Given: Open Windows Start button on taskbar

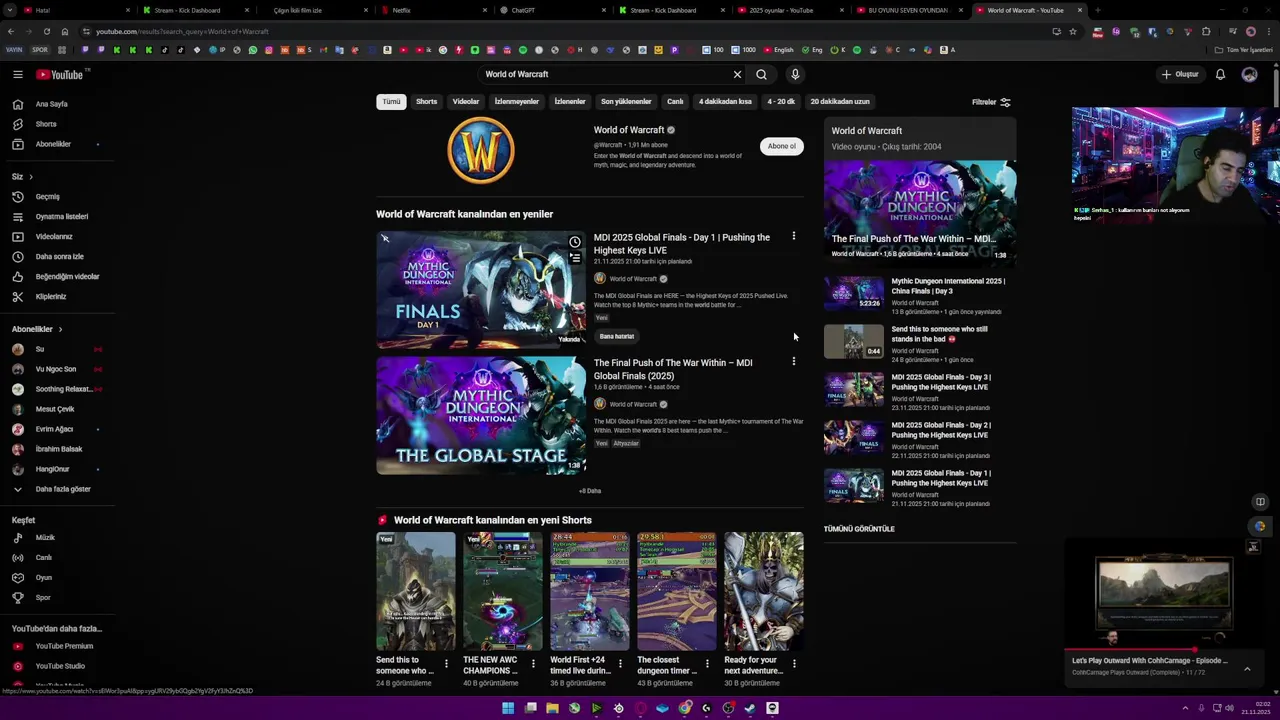Looking at the screenshot, I should (x=508, y=708).
